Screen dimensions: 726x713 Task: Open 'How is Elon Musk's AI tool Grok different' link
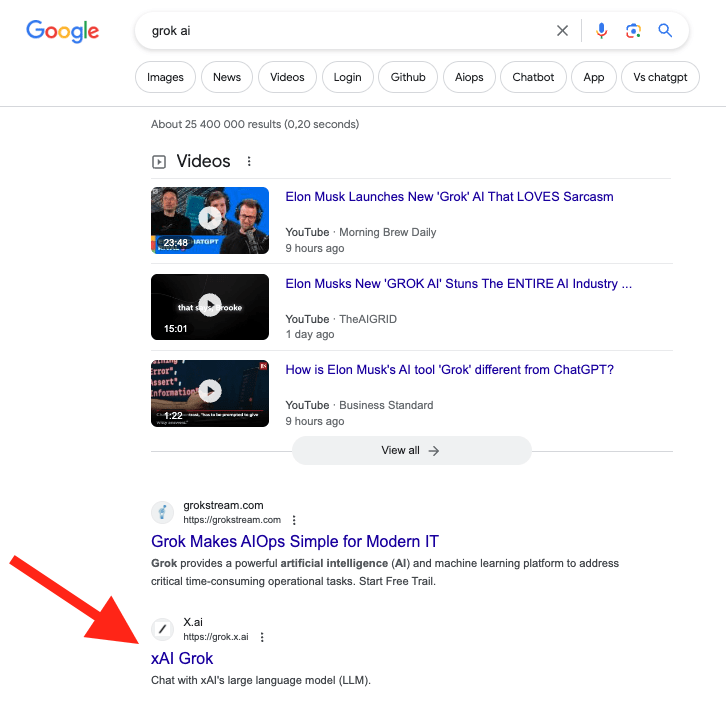tap(450, 369)
